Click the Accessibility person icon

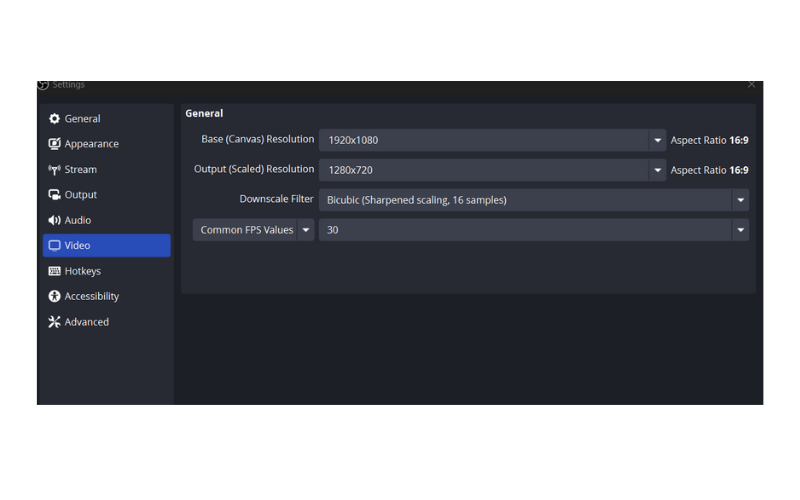tap(54, 296)
